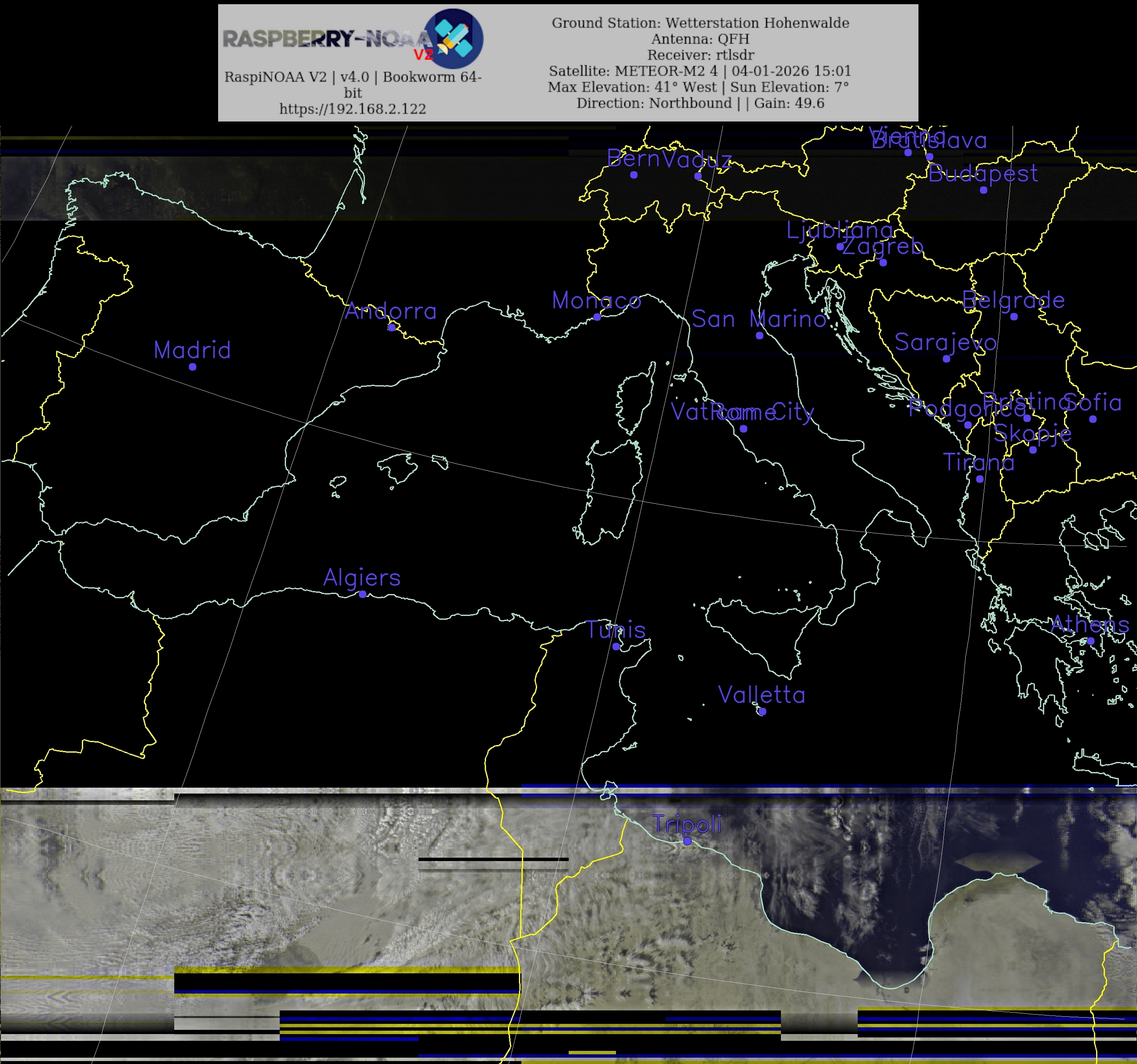Screen dimensions: 1137x1064
Task: Click the Andorra map label
Action: click(391, 311)
